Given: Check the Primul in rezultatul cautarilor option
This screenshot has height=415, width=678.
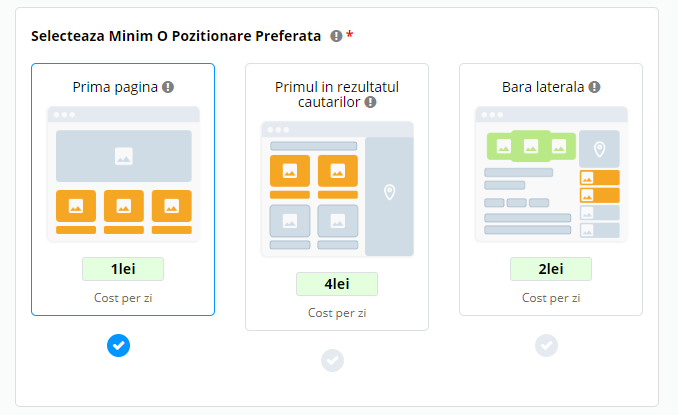Looking at the screenshot, I should click(333, 361).
